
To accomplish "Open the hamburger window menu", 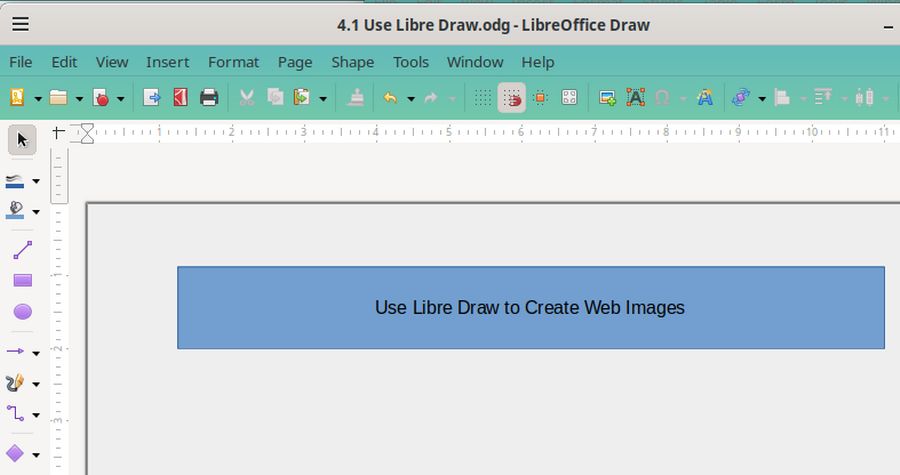I will point(20,25).
